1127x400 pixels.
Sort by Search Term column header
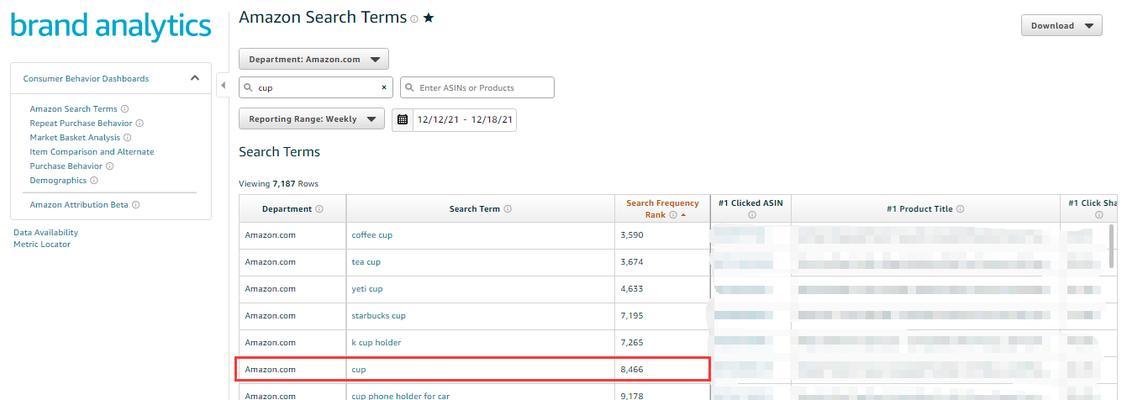click(480, 209)
